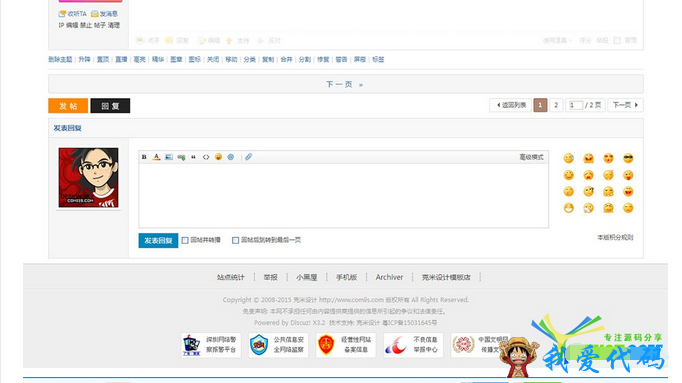Insert the sad frowning emoji
This screenshot has height=383, width=682.
[588, 175]
